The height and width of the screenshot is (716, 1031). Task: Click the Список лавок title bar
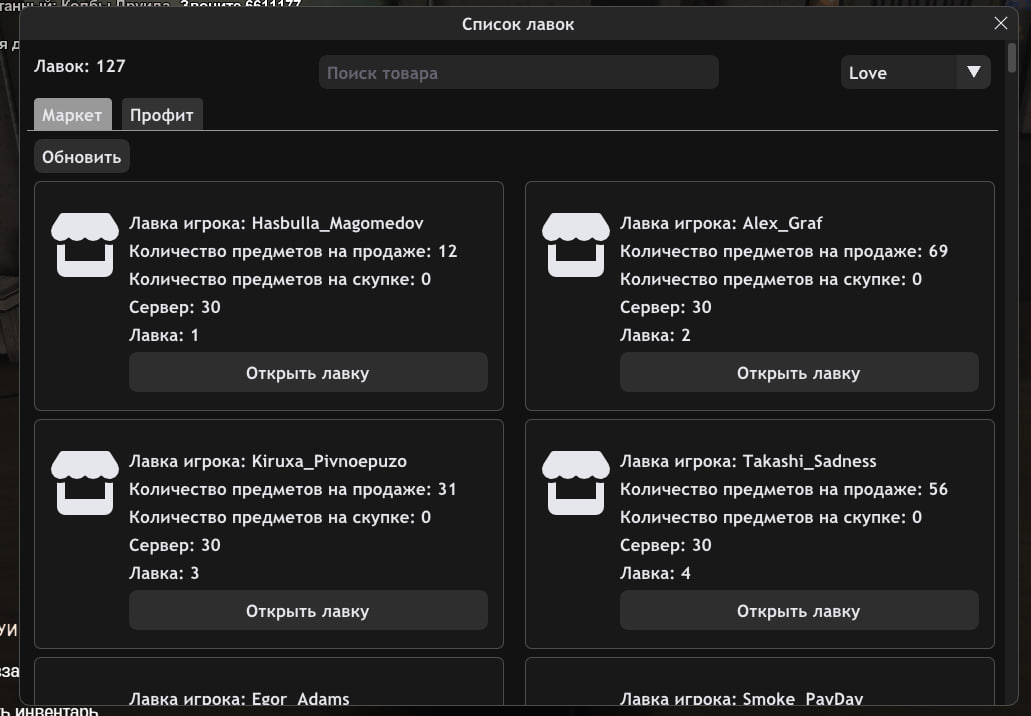click(x=517, y=23)
